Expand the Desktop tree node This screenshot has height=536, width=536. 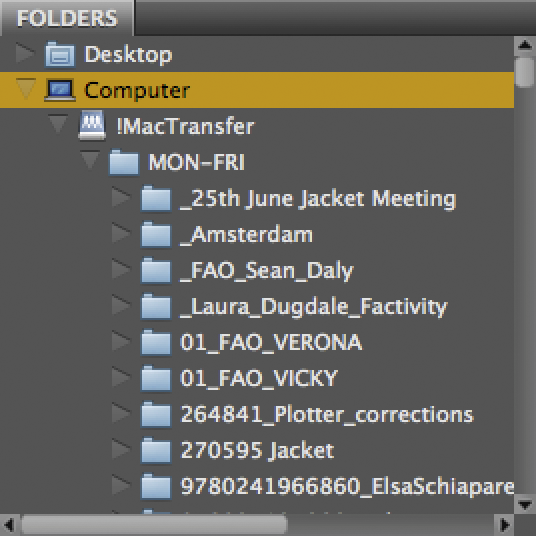(25, 54)
